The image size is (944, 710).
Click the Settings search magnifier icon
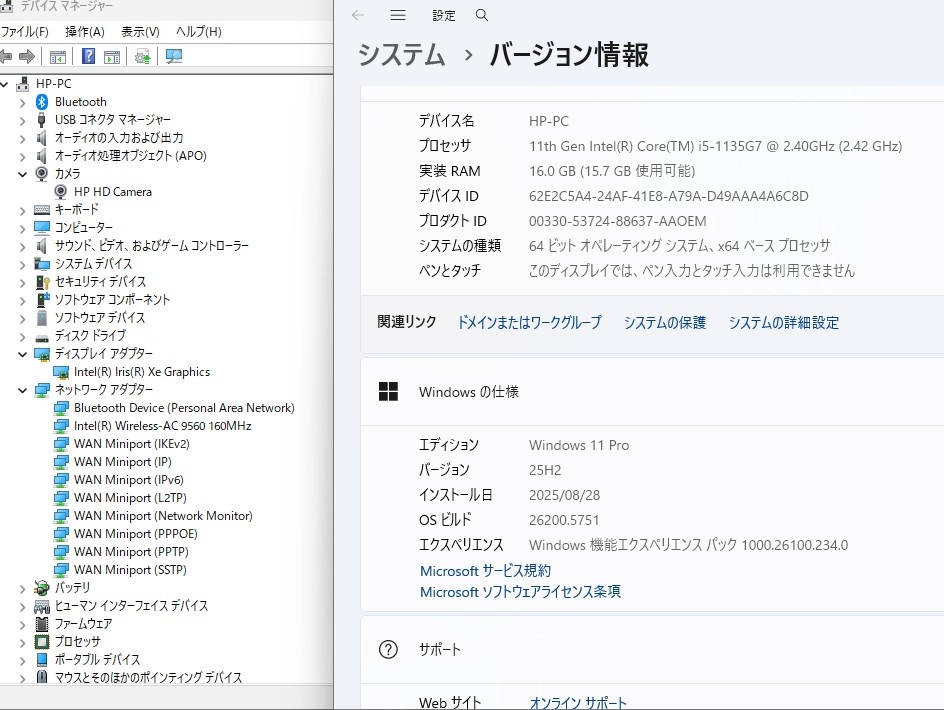(482, 15)
